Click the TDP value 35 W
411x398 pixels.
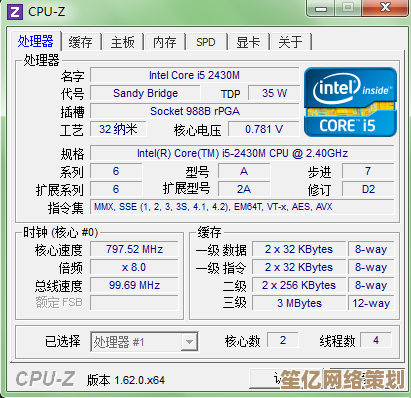click(x=274, y=93)
